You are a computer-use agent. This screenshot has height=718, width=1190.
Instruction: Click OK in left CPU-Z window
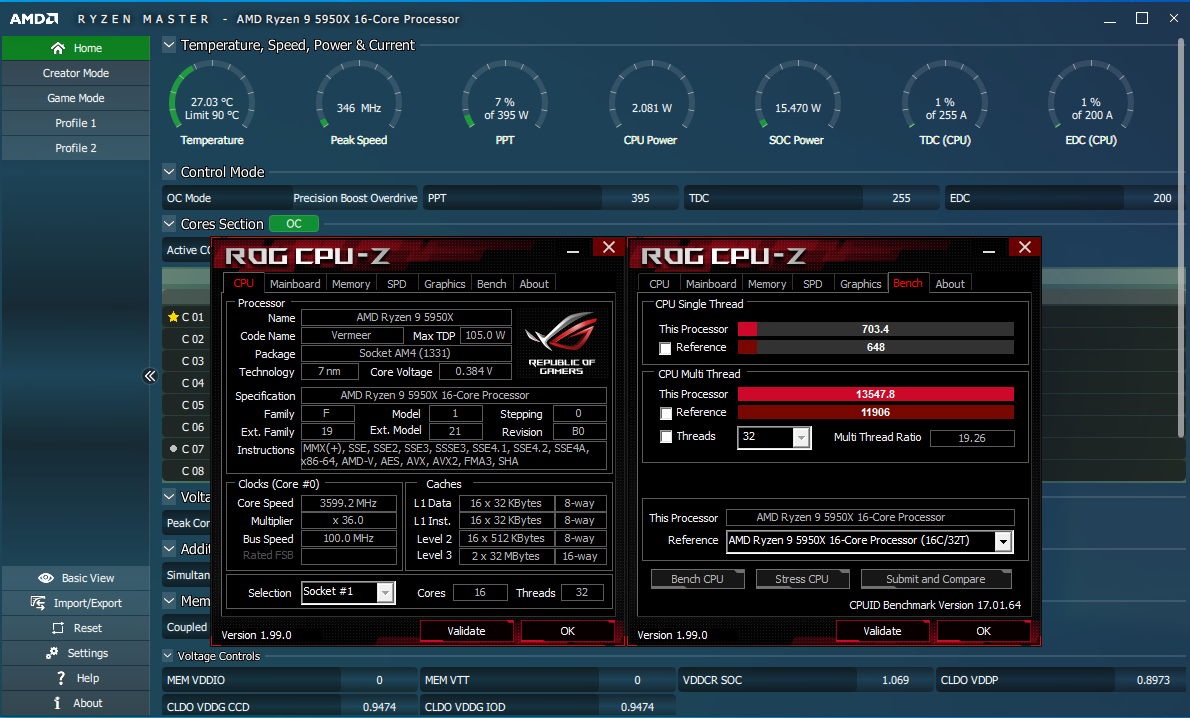(568, 631)
